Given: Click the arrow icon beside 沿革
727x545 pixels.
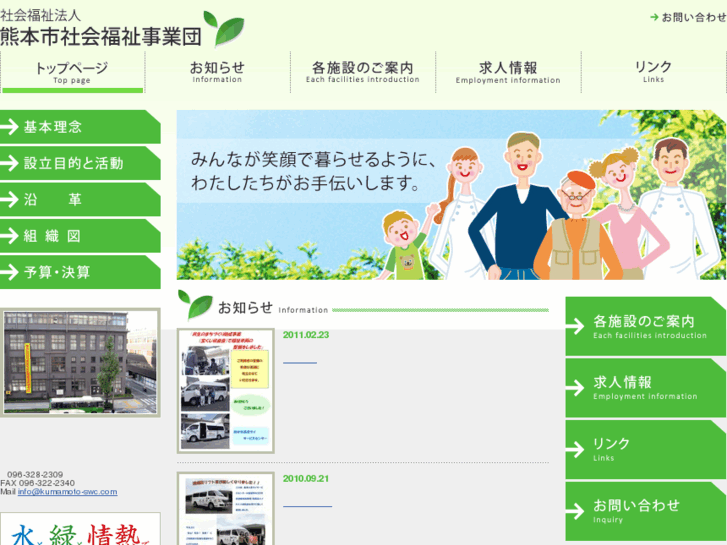Looking at the screenshot, I should click(x=9, y=199).
